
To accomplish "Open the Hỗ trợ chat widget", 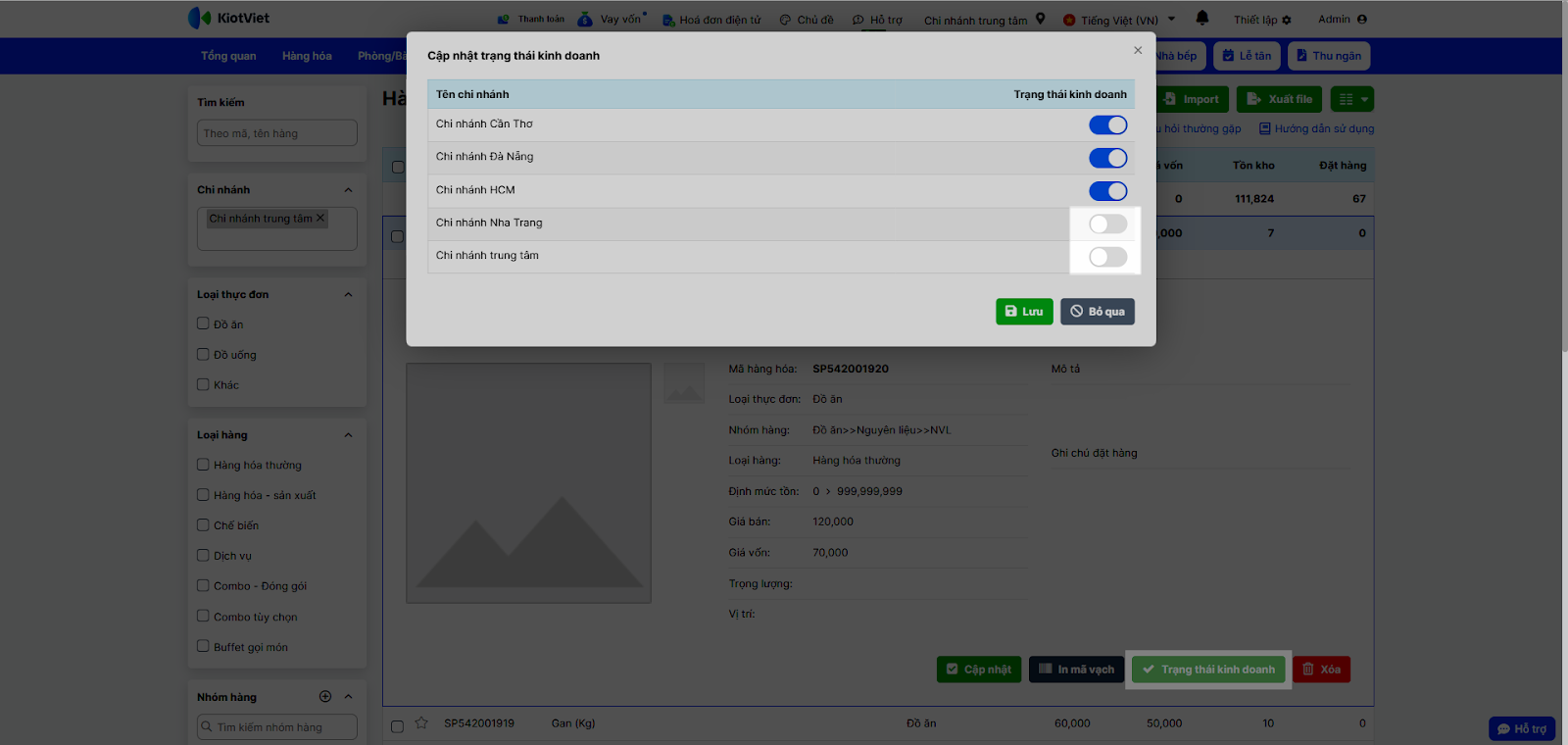I will 1522,729.
